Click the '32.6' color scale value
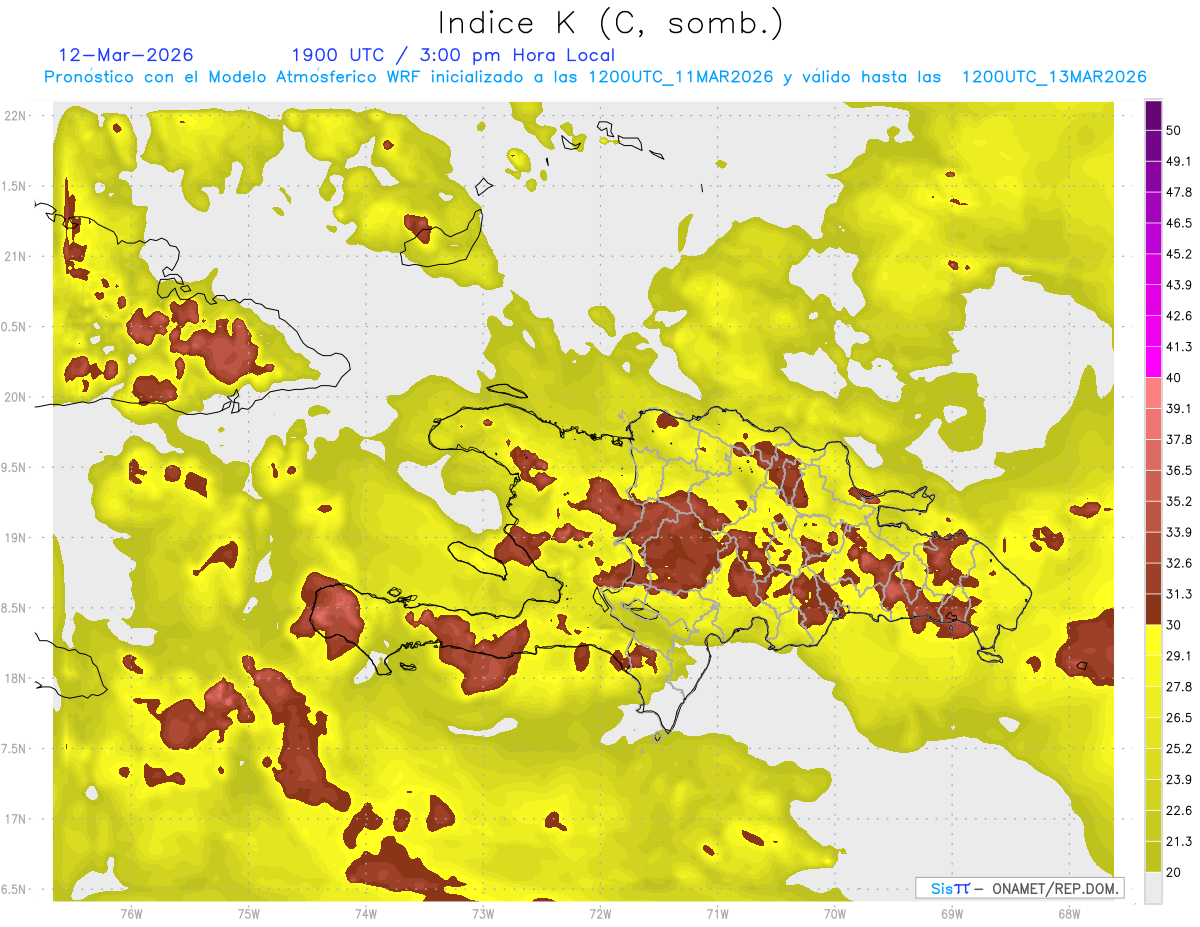This screenshot has width=1200, height=927. (x=1179, y=563)
